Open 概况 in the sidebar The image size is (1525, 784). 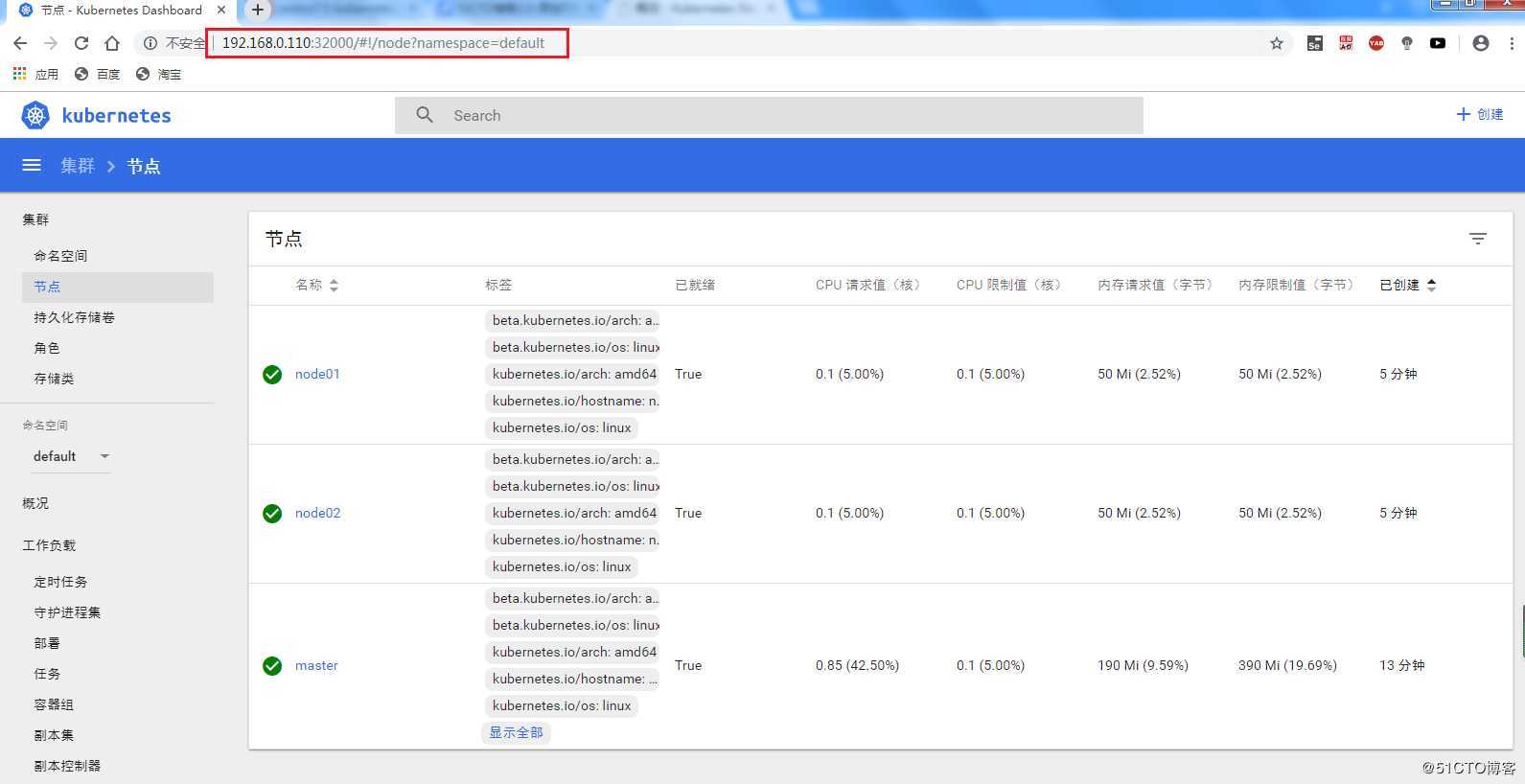tap(35, 503)
